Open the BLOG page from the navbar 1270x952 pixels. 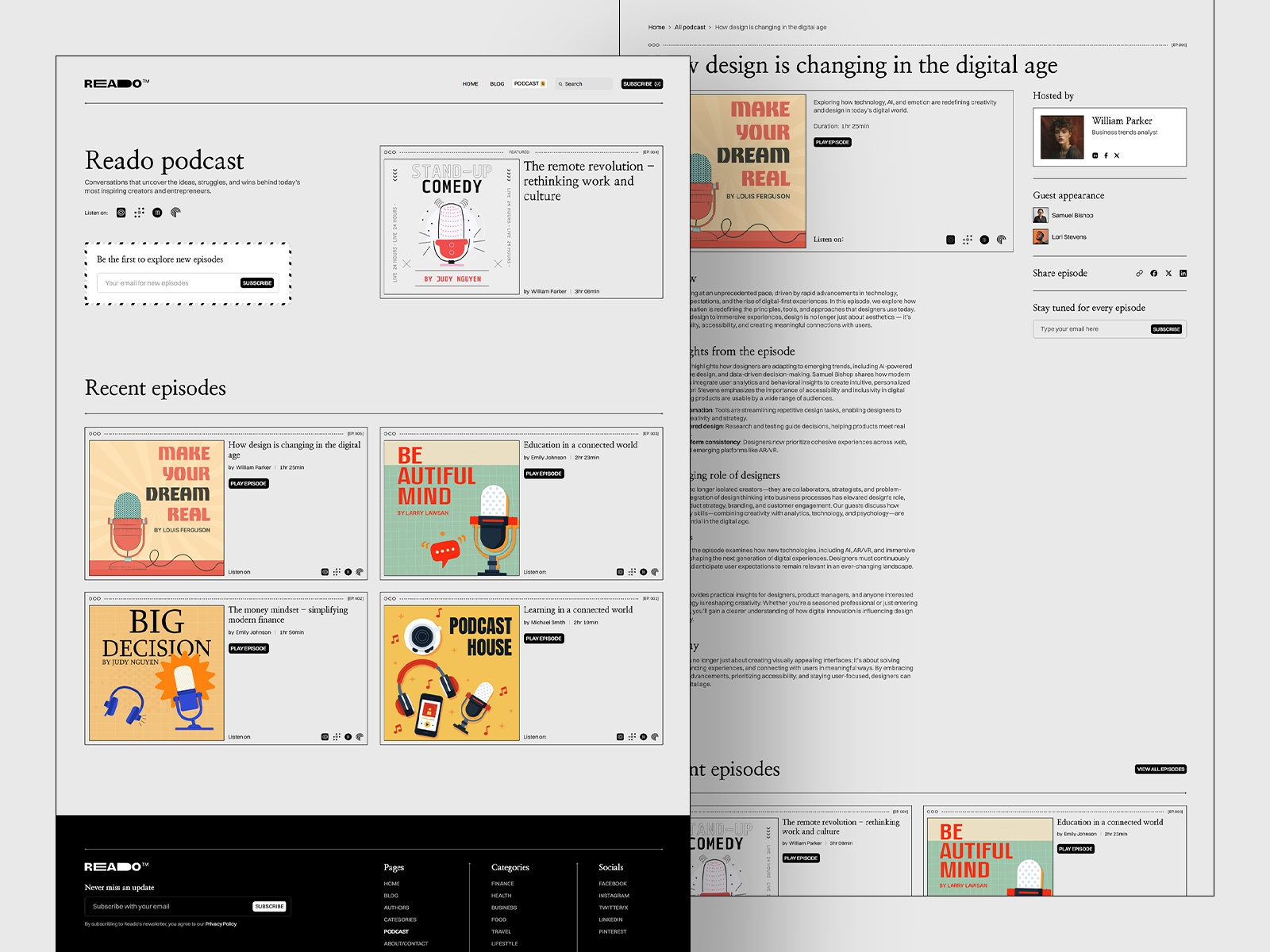(497, 83)
